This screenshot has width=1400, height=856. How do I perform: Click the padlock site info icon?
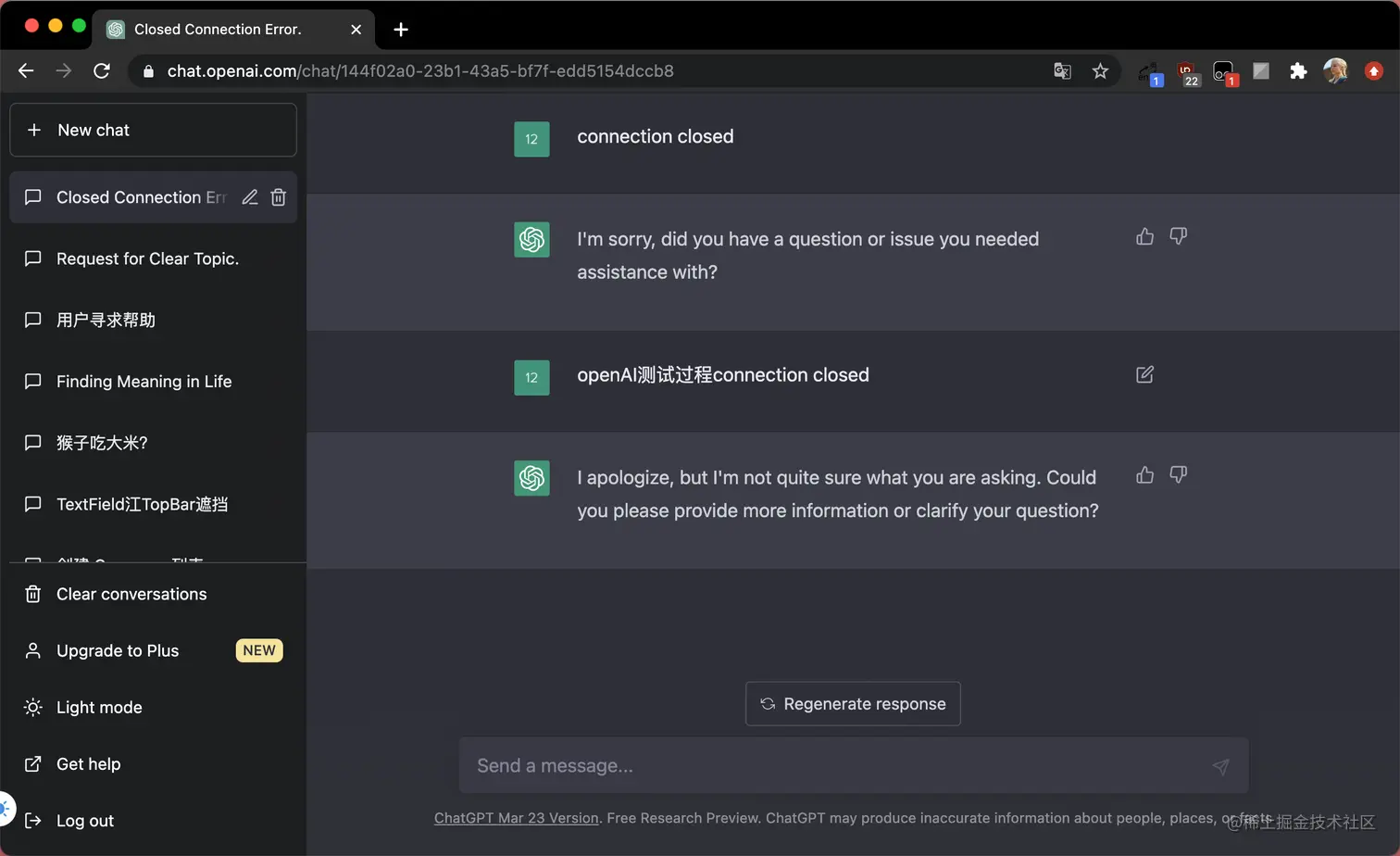(x=148, y=71)
